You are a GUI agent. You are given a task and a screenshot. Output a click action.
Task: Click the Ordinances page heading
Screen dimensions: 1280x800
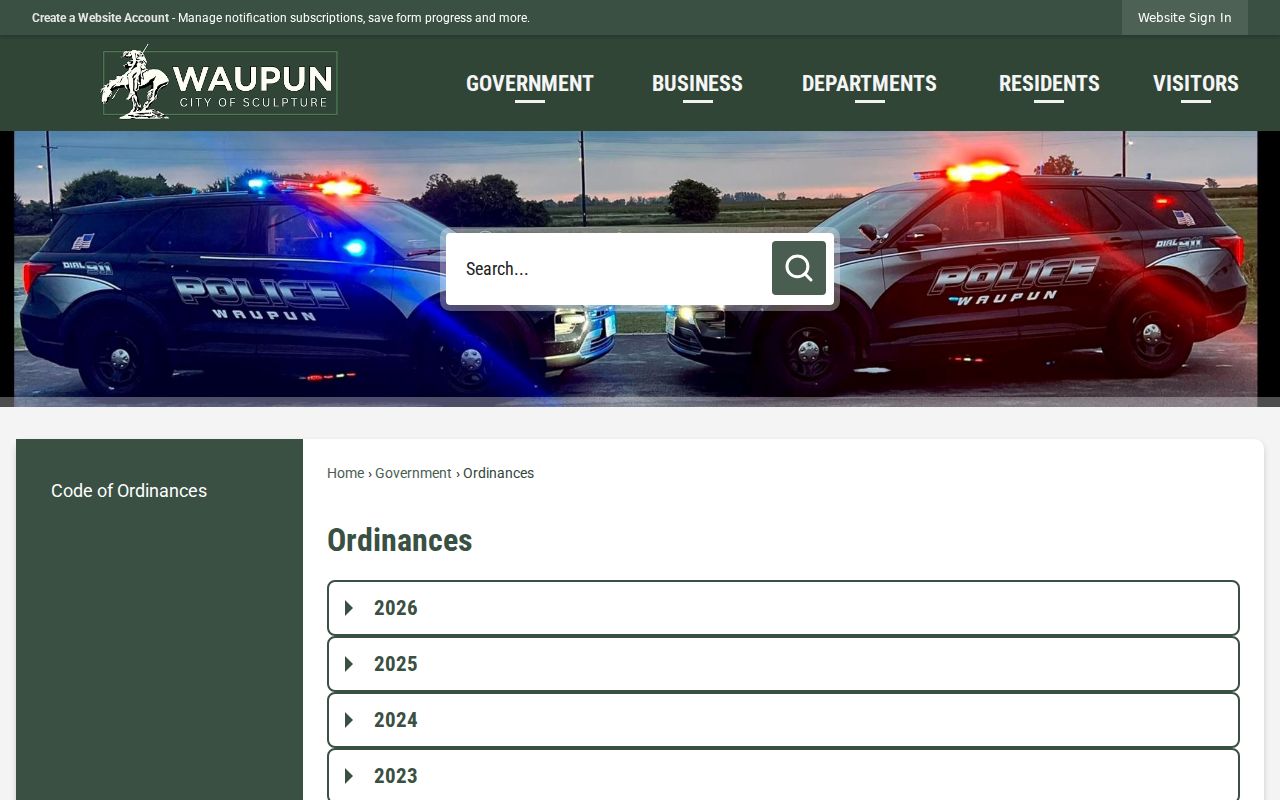pyautogui.click(x=400, y=540)
